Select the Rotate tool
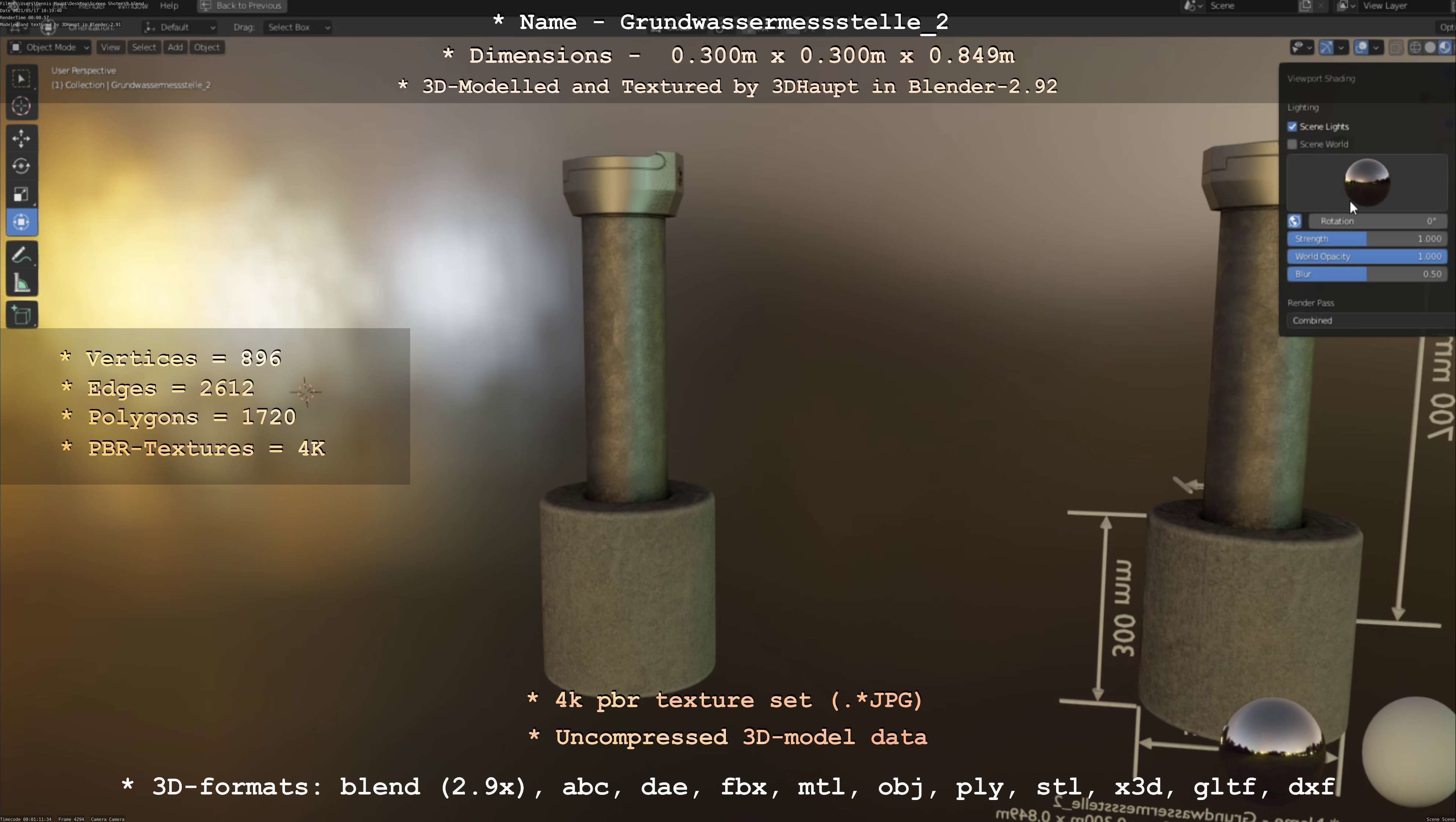 21,166
